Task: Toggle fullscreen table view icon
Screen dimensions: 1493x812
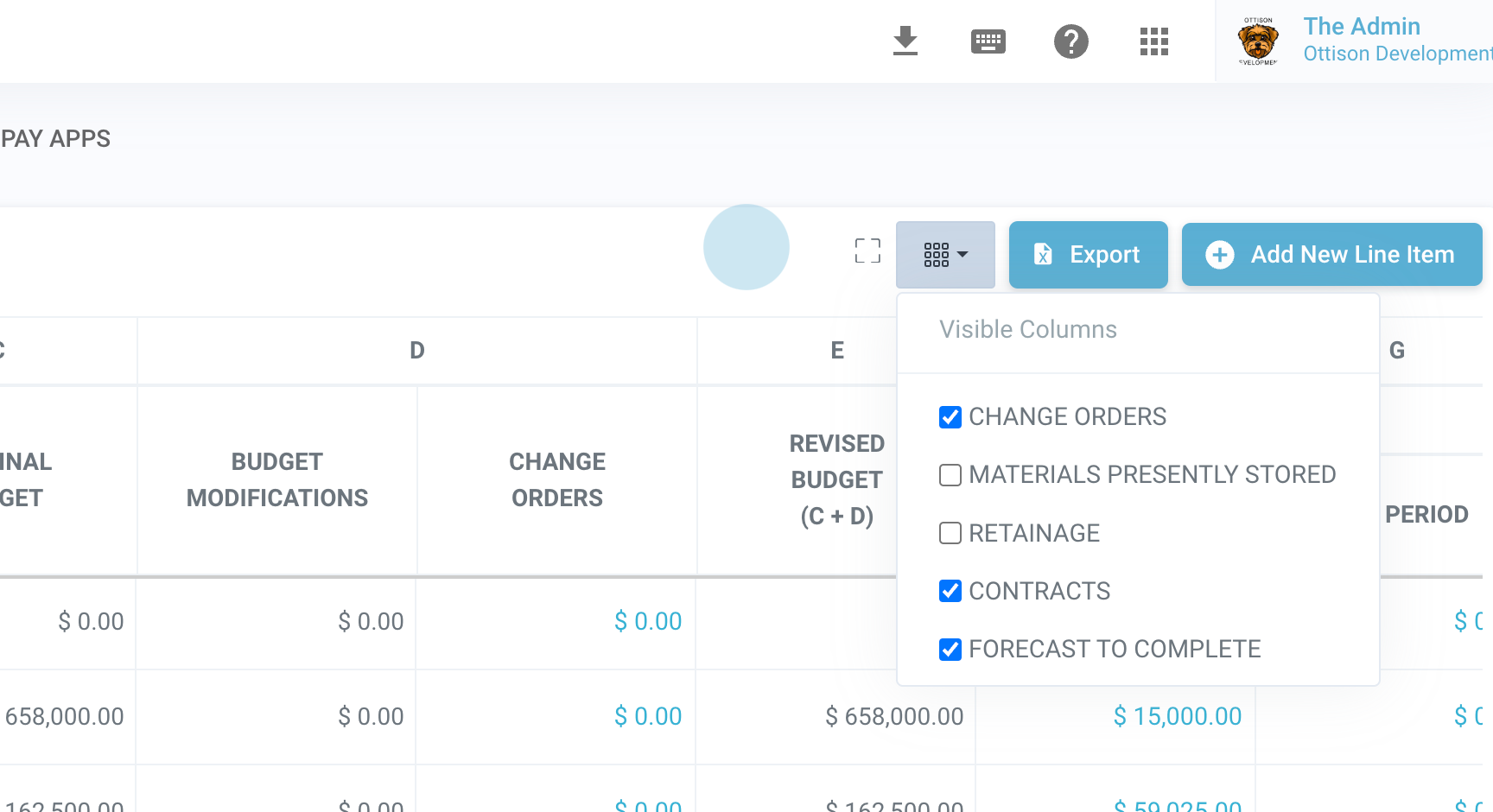Action: tap(867, 251)
